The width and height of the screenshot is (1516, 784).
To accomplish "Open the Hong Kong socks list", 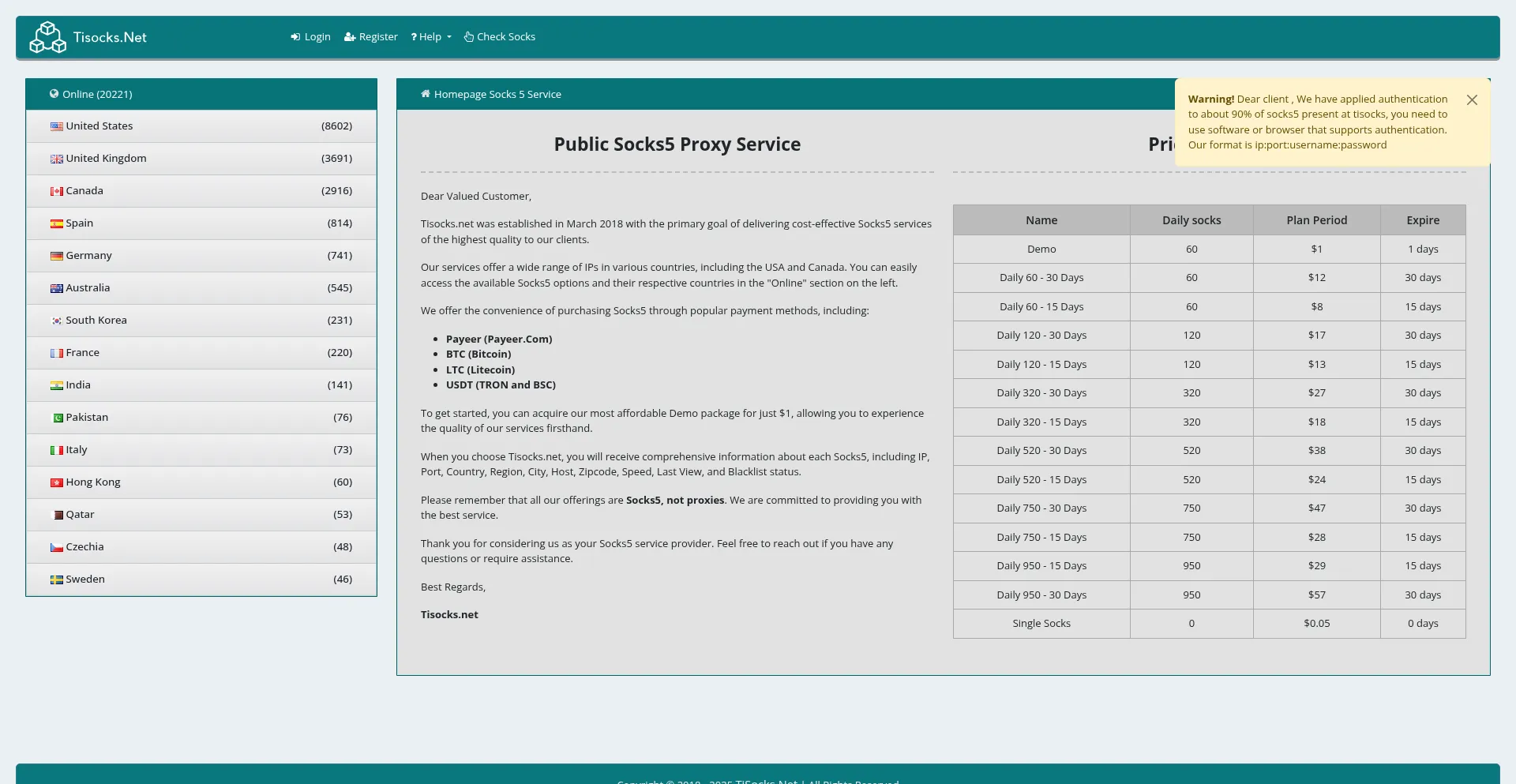I will point(92,482).
